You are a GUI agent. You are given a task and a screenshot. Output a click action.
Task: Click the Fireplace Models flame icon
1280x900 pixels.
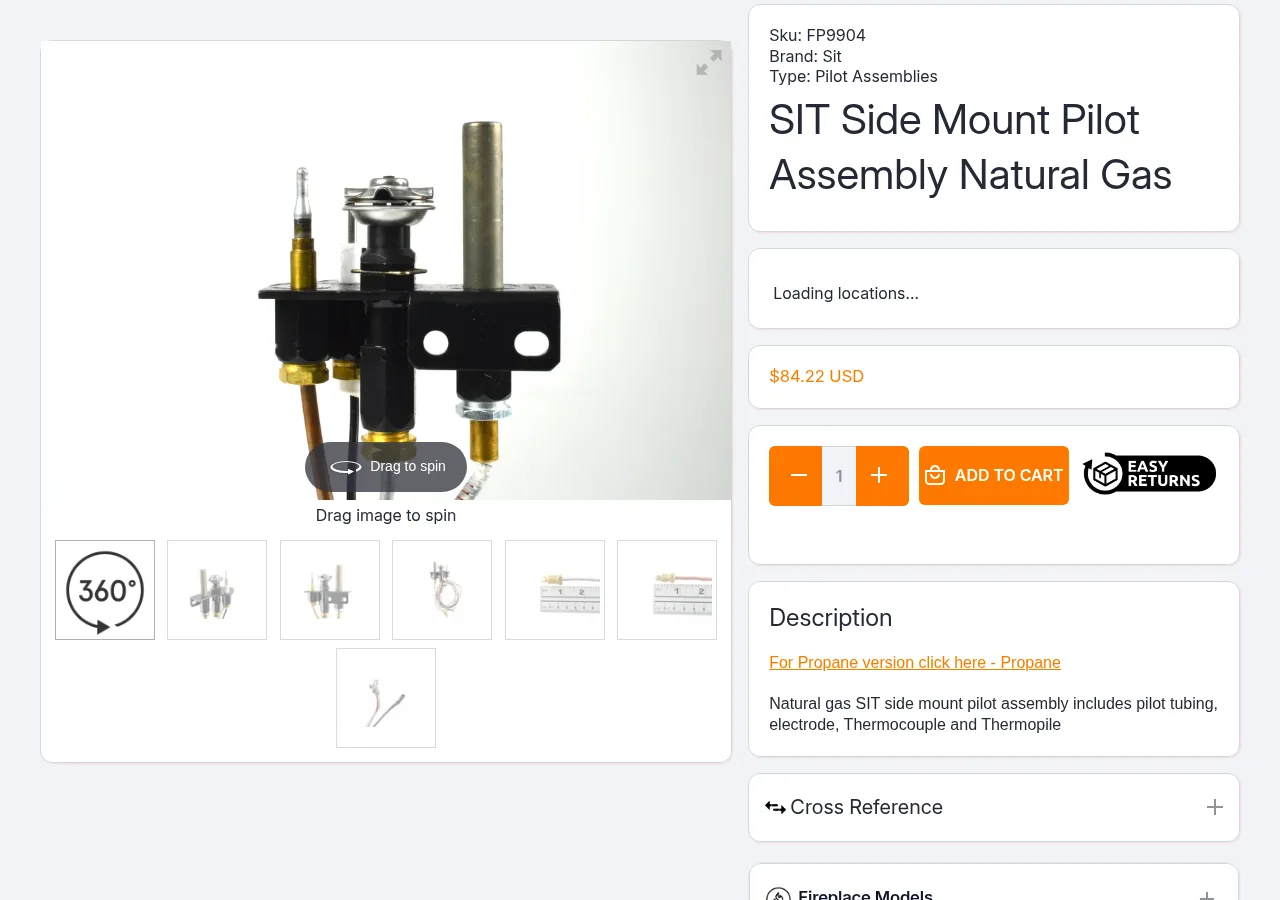coord(778,894)
